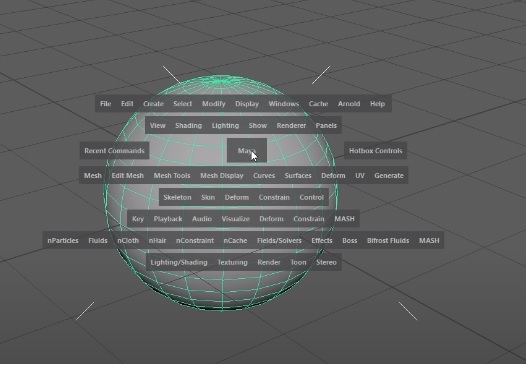Open the MASH menu in the Key row

[345, 219]
